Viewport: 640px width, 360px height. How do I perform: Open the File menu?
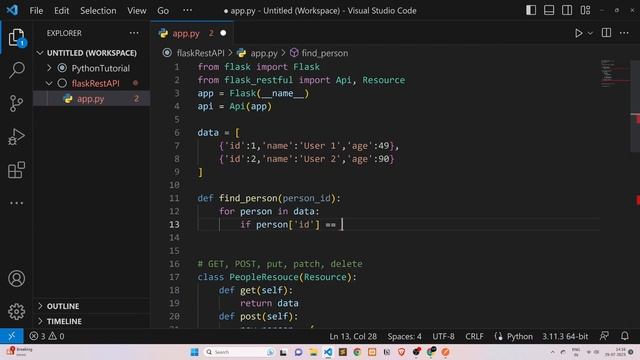(x=36, y=10)
